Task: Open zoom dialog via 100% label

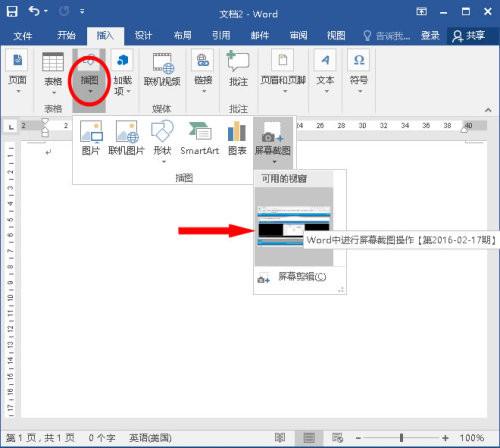Action: point(471,438)
